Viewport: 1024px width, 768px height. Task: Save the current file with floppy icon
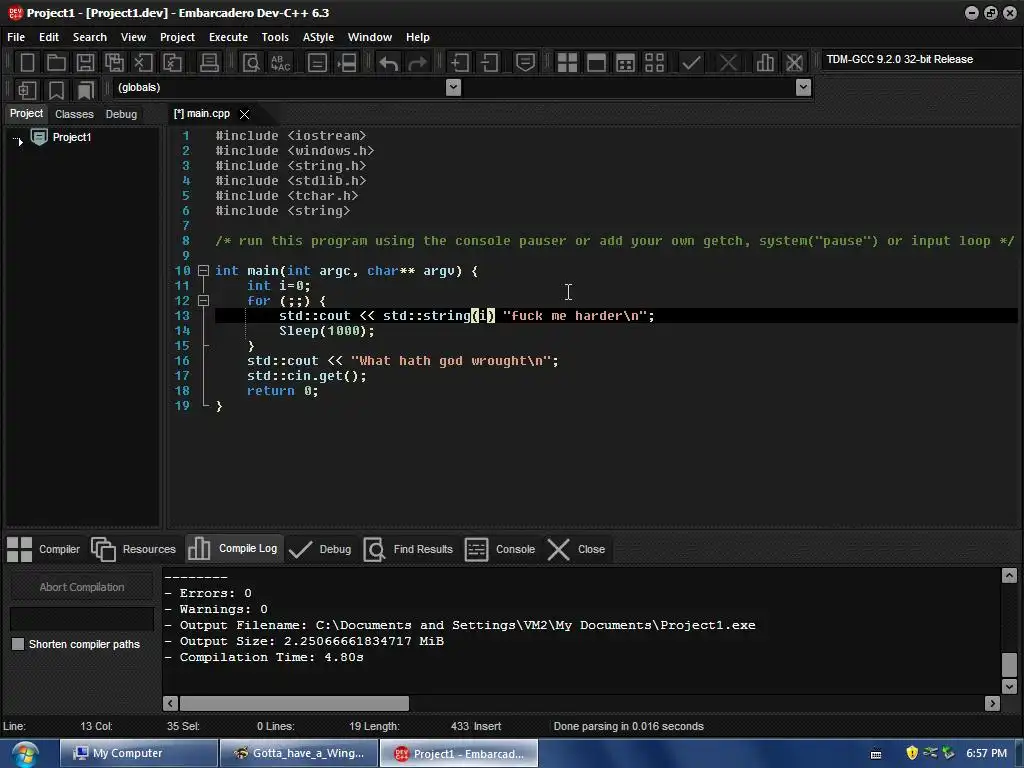click(85, 63)
